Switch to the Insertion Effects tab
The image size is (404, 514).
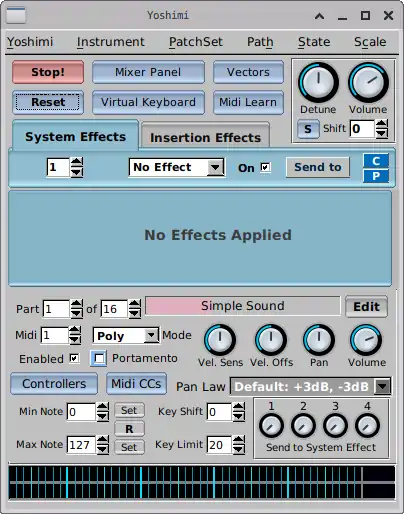(206, 137)
